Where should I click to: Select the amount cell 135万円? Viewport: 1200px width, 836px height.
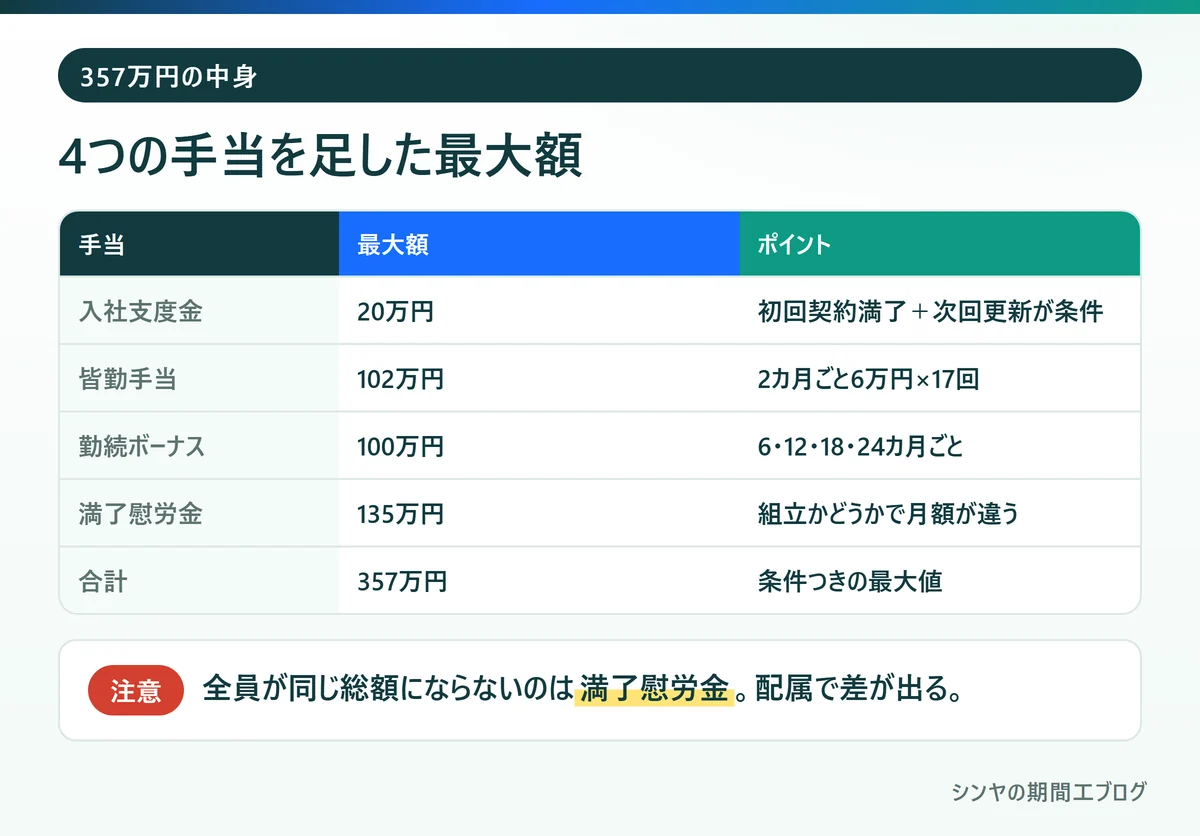pyautogui.click(x=539, y=513)
